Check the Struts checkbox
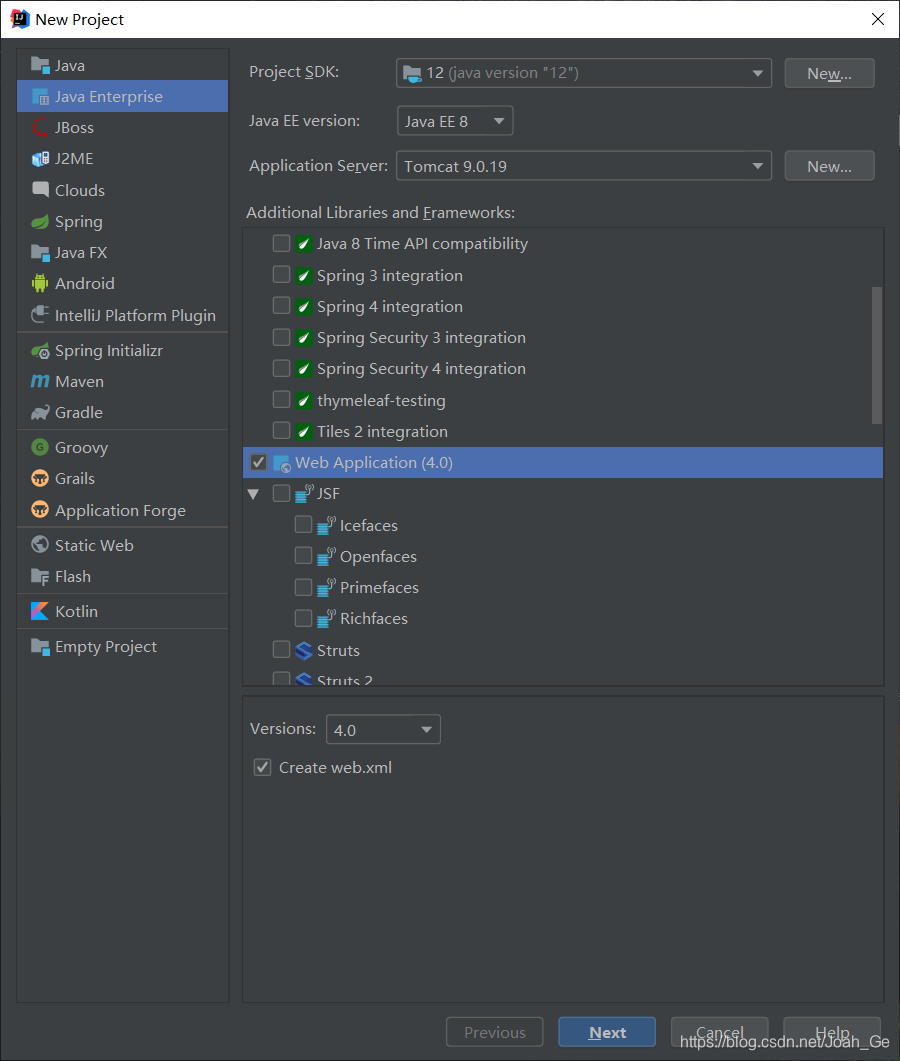The width and height of the screenshot is (900, 1061). (282, 650)
